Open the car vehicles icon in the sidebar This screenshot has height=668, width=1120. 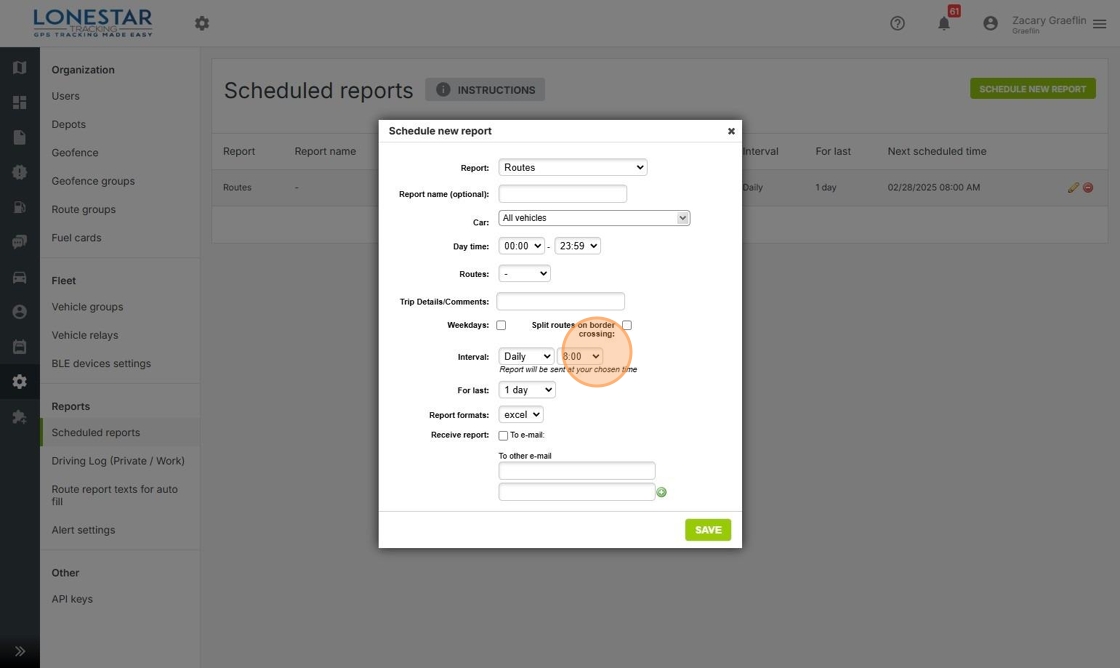pos(19,277)
